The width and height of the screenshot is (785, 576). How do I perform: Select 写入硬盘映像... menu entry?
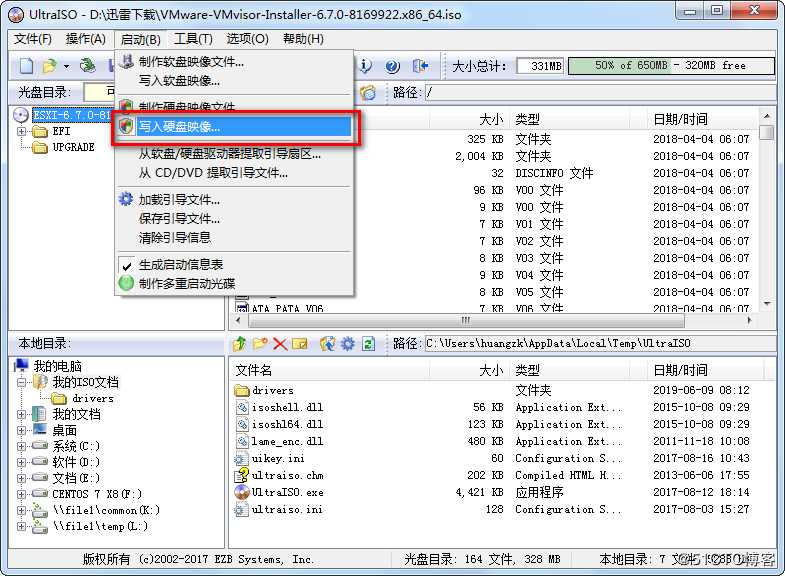click(234, 127)
